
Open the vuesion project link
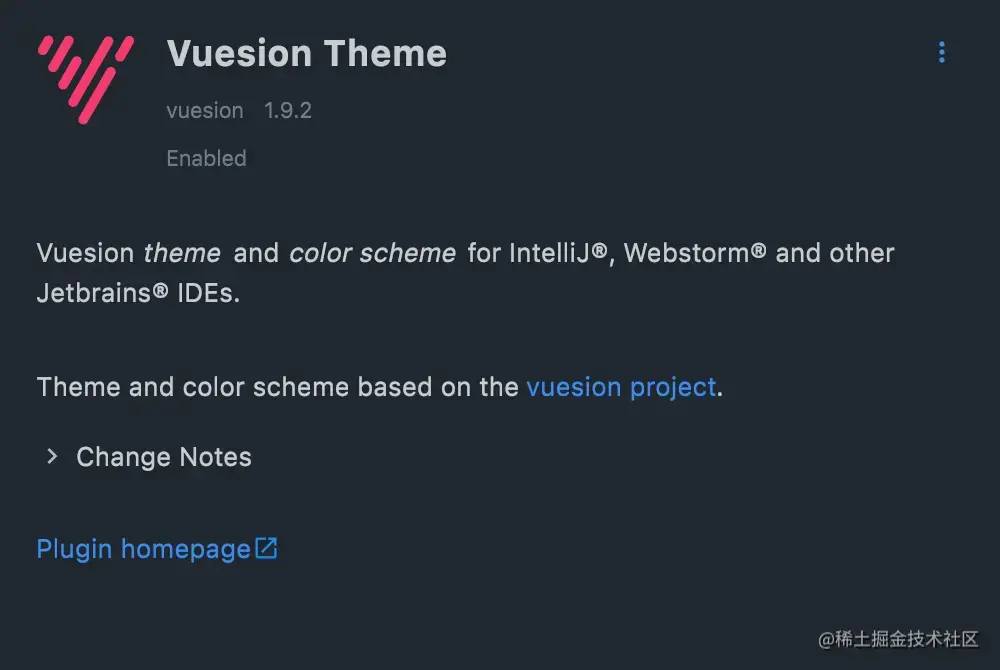pos(621,388)
